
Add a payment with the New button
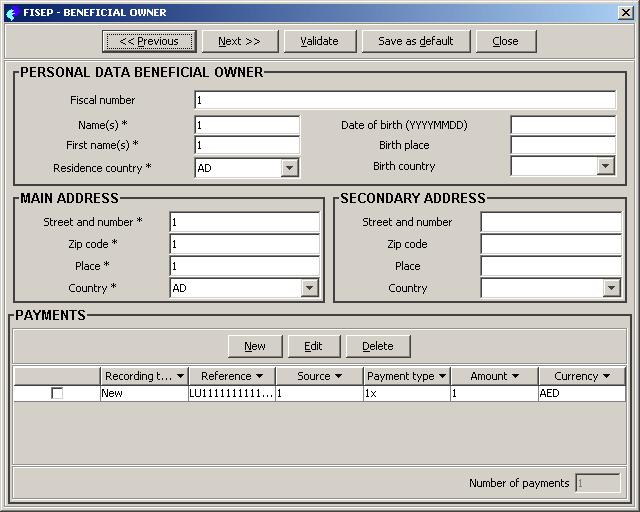(255, 346)
